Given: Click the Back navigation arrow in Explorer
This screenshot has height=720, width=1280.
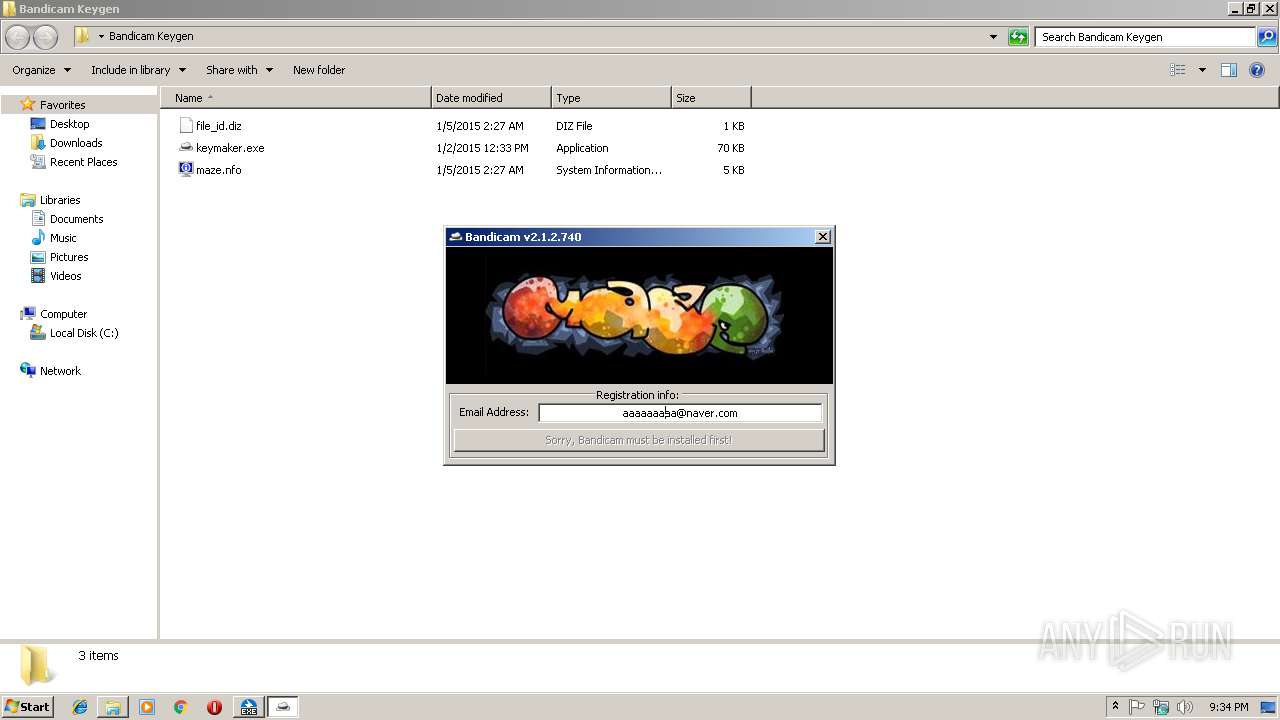Looking at the screenshot, I should [18, 37].
